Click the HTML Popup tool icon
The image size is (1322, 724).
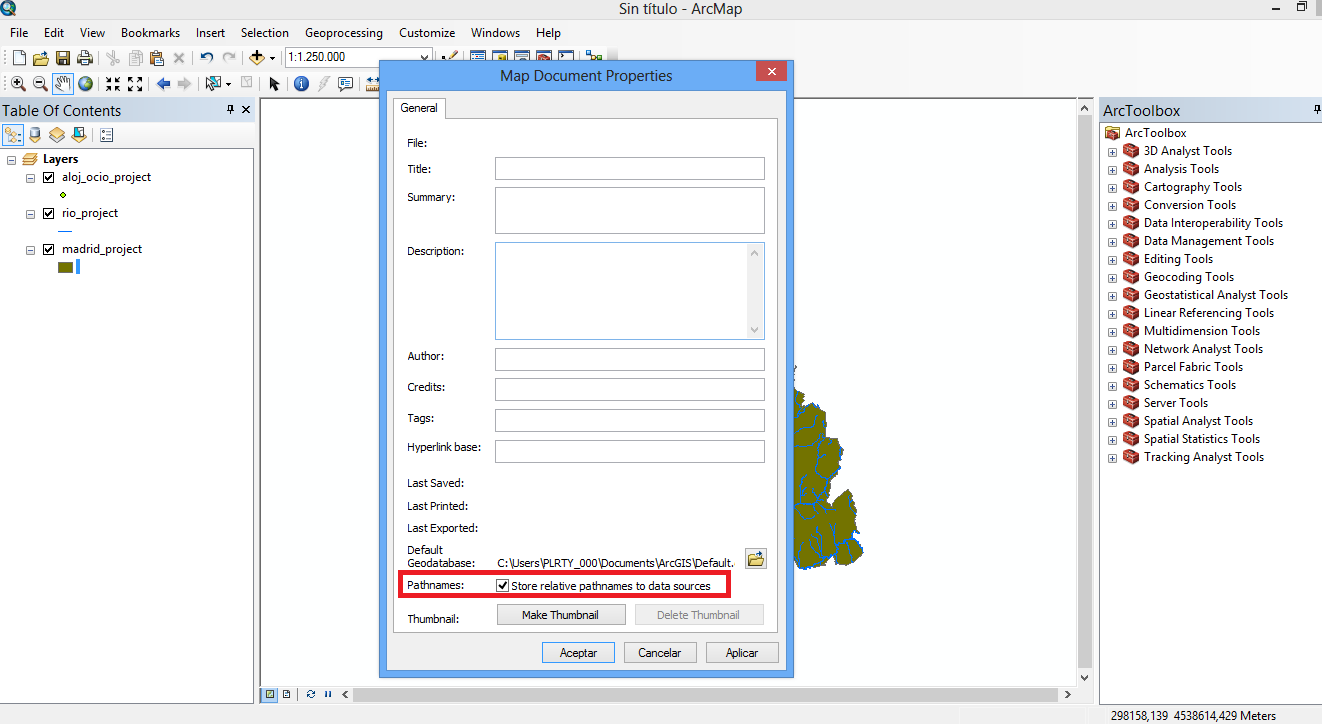[x=346, y=84]
